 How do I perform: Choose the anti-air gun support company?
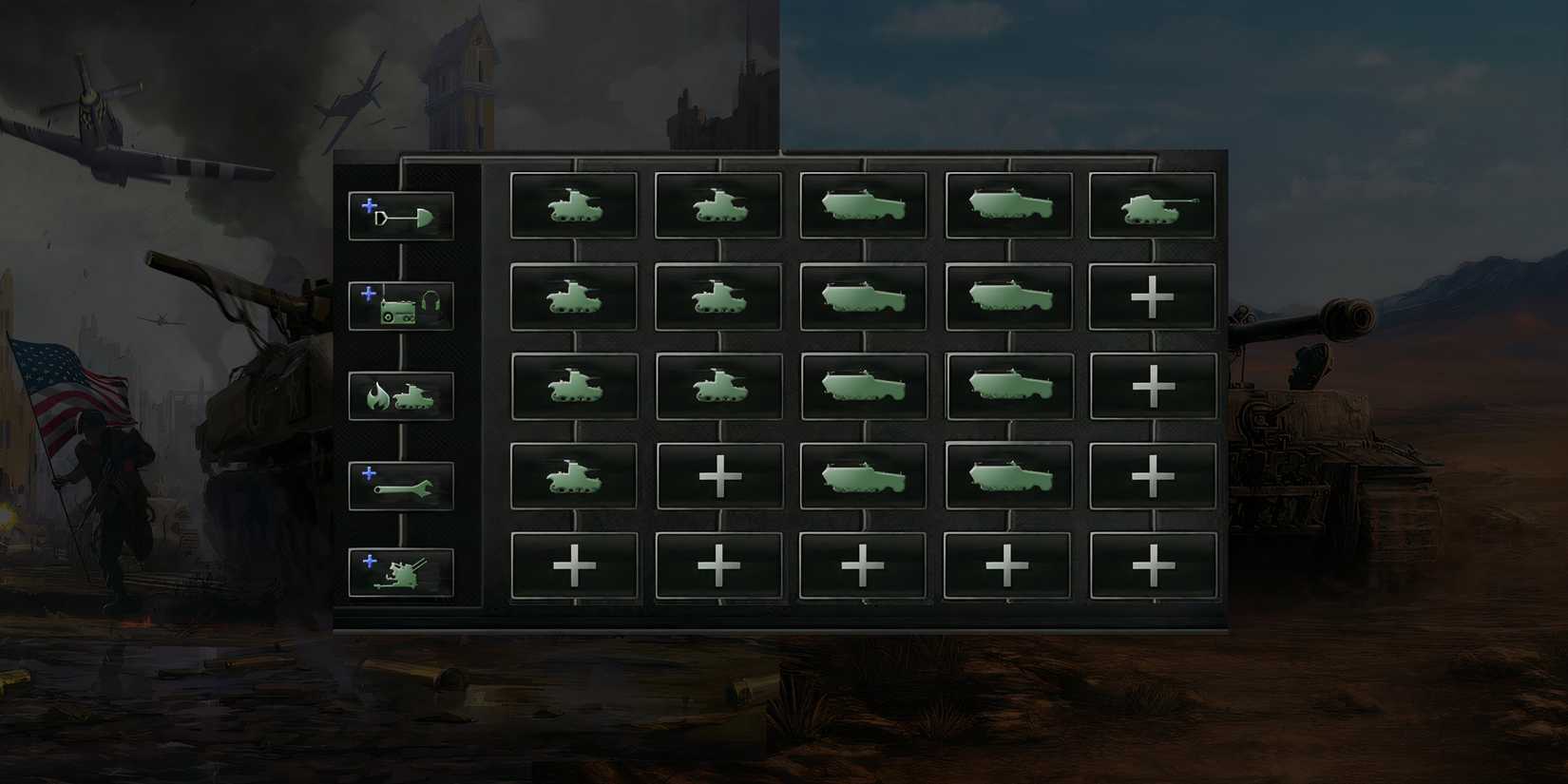(x=401, y=573)
